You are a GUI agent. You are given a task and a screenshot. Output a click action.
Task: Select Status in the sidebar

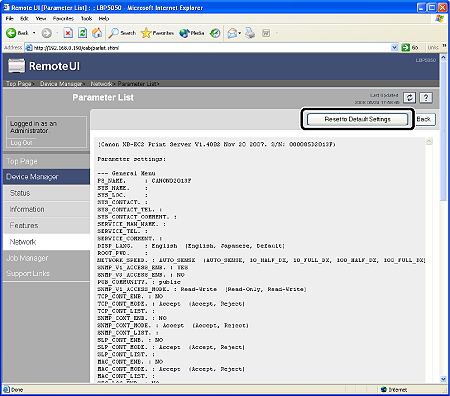[x=20, y=193]
